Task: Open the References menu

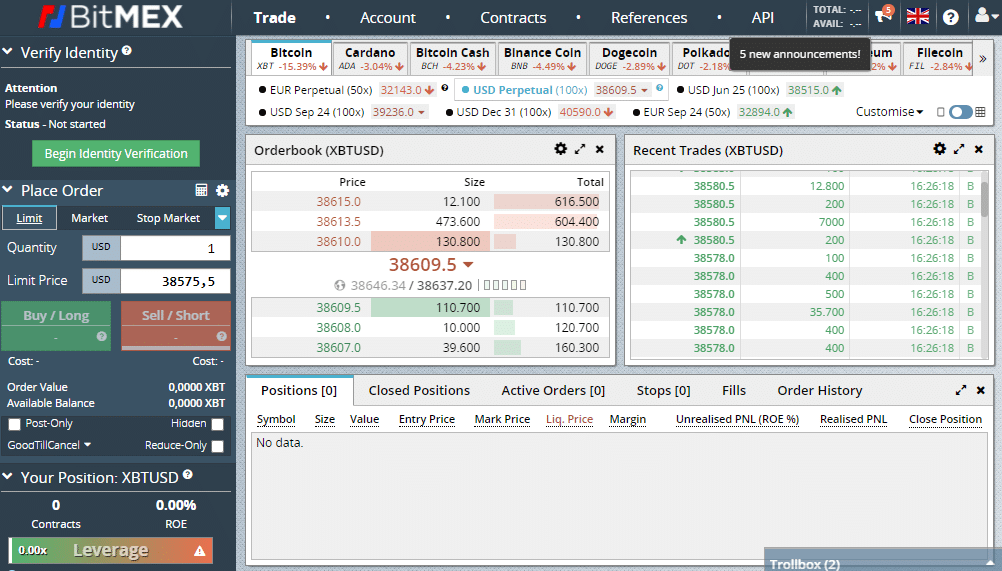Action: point(649,18)
